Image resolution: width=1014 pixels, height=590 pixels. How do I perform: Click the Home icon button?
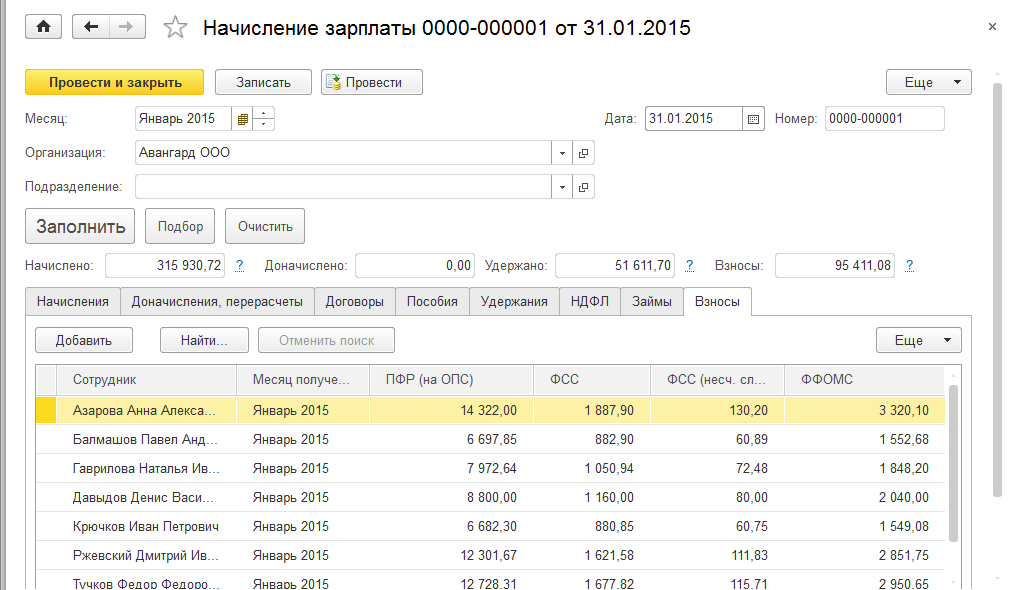click(x=43, y=27)
